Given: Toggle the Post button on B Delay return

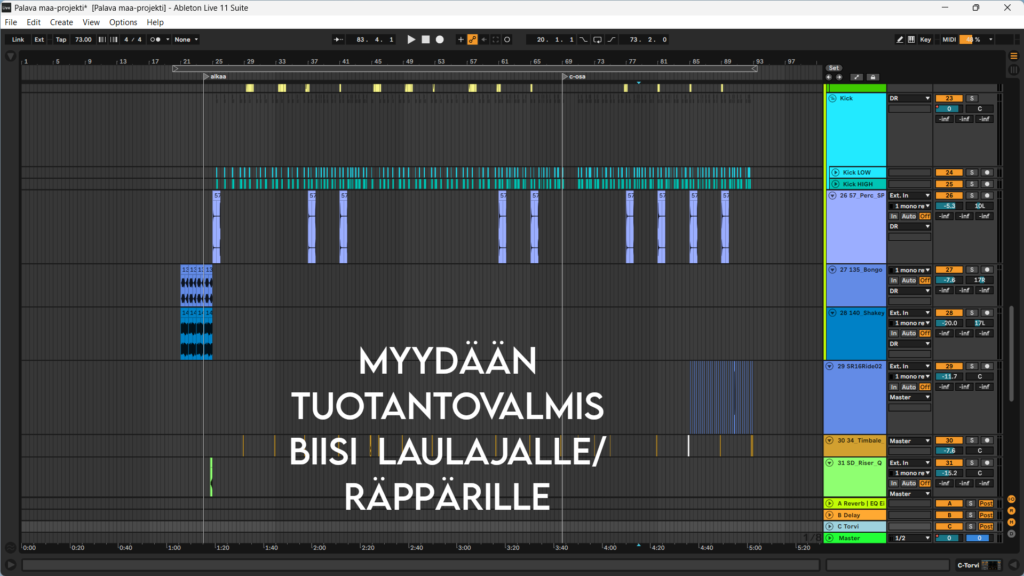Looking at the screenshot, I should tap(986, 514).
